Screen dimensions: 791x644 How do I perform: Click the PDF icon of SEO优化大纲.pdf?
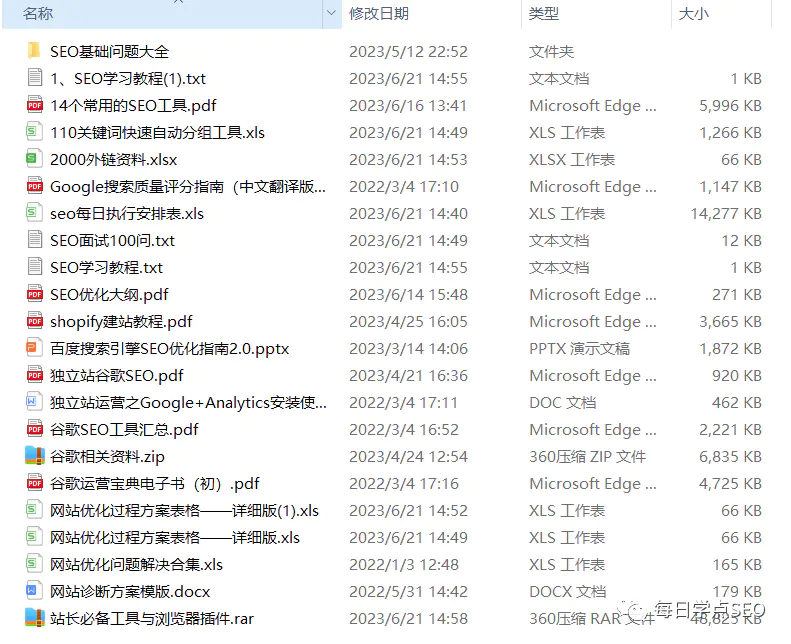coord(34,294)
